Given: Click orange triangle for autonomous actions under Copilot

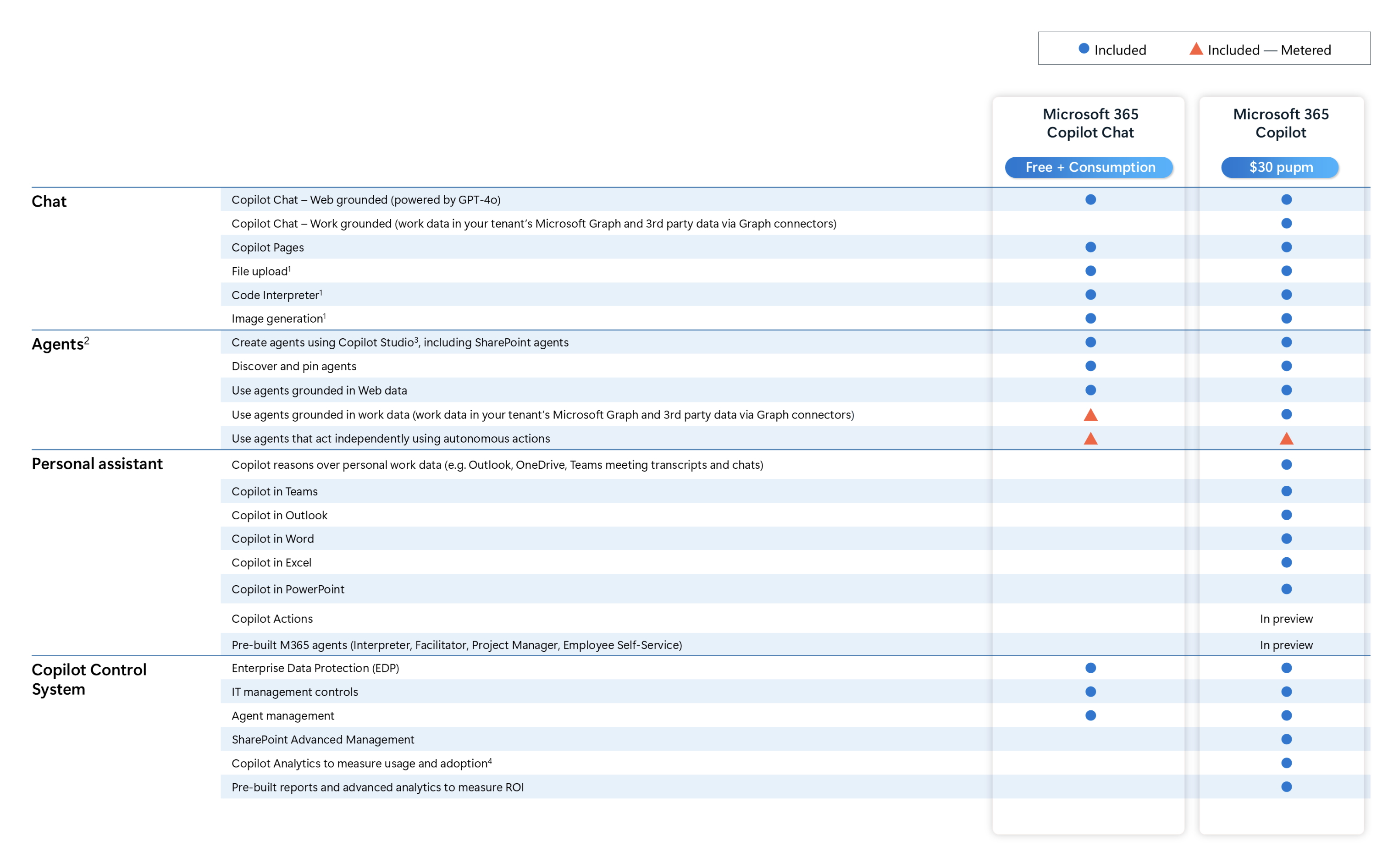Looking at the screenshot, I should click(x=1286, y=439).
